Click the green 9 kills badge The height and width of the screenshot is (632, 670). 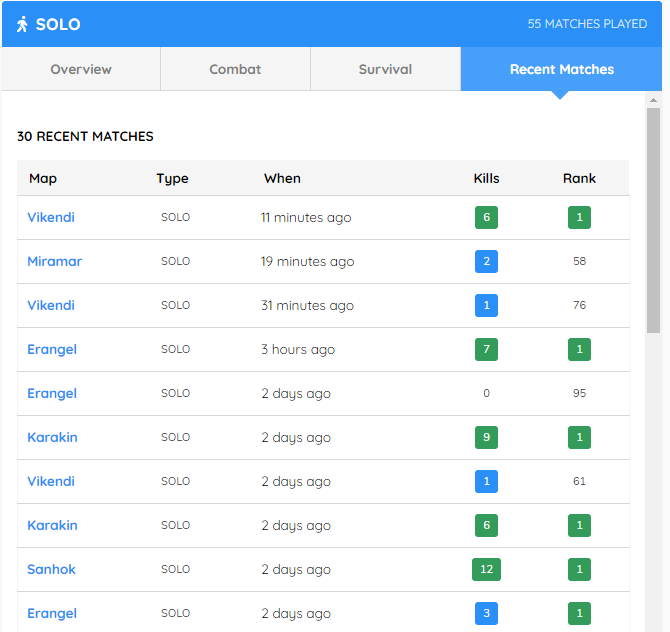[486, 438]
